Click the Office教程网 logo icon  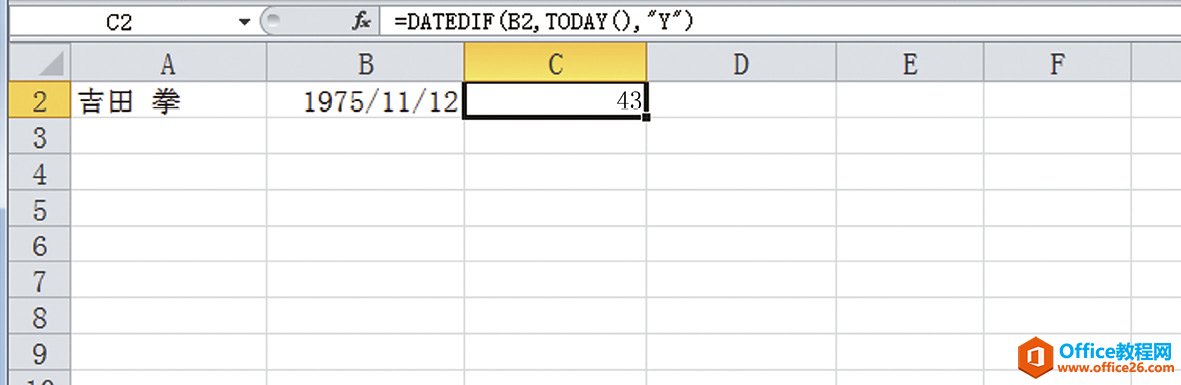[x=1035, y=357]
